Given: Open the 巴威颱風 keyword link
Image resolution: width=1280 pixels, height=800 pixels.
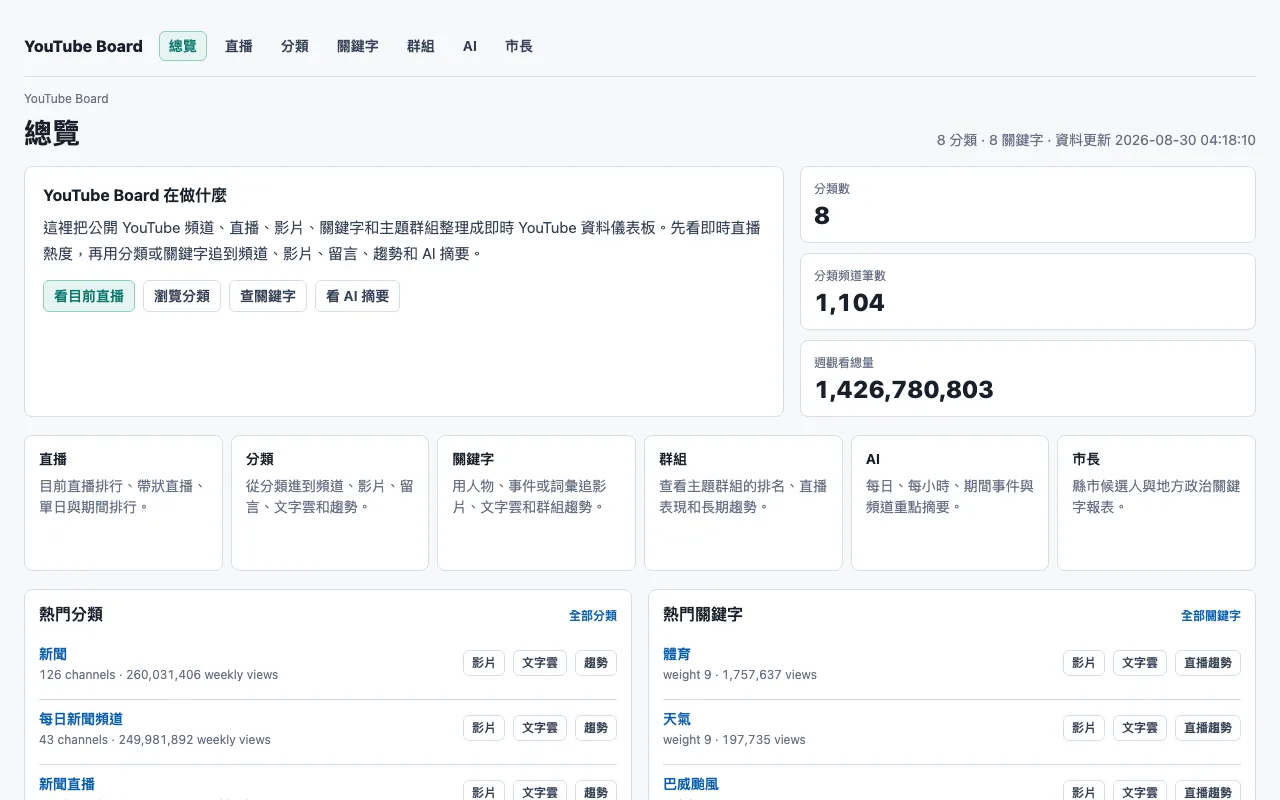Looking at the screenshot, I should click(691, 784).
